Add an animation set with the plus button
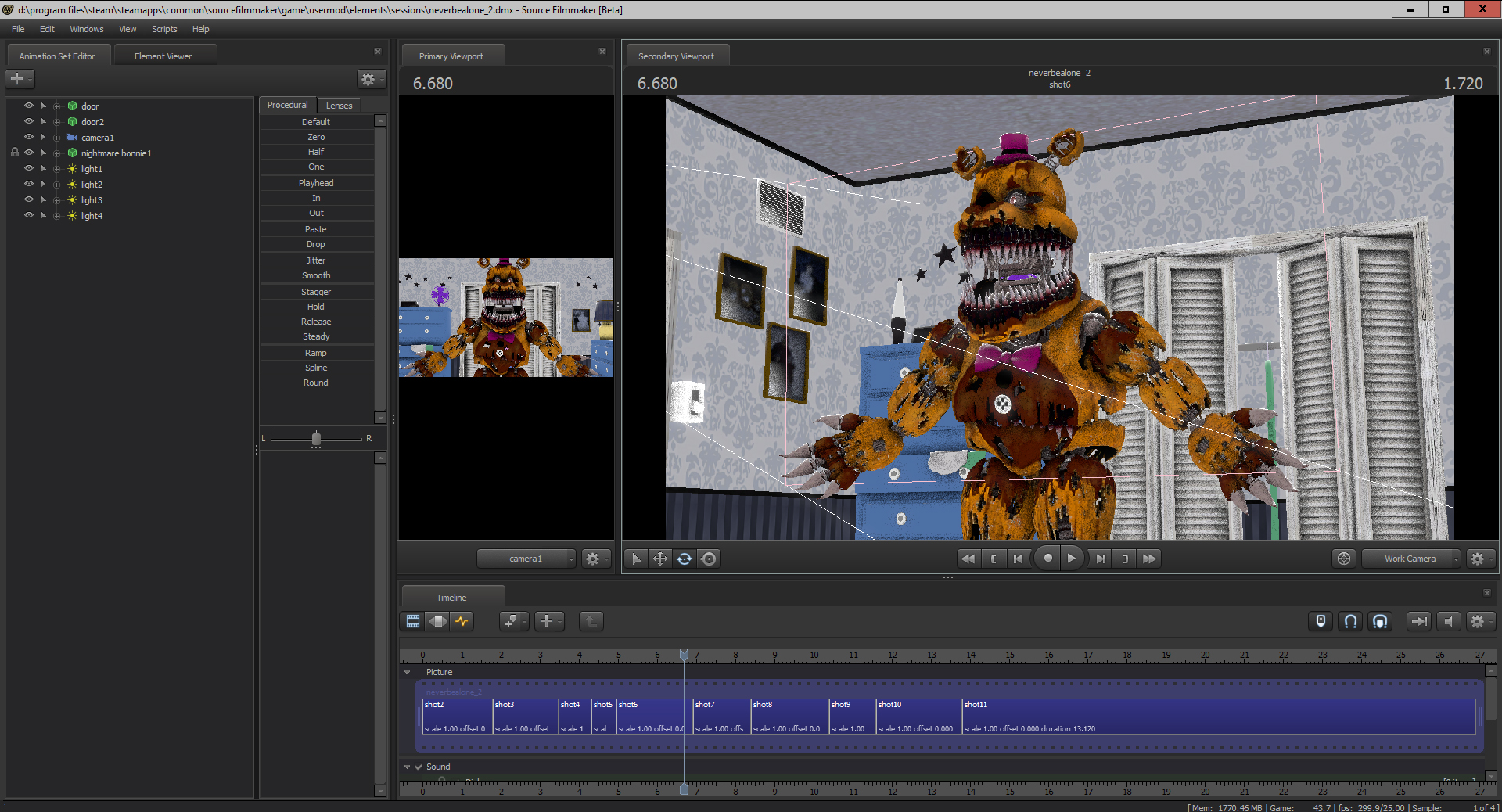 (x=20, y=79)
